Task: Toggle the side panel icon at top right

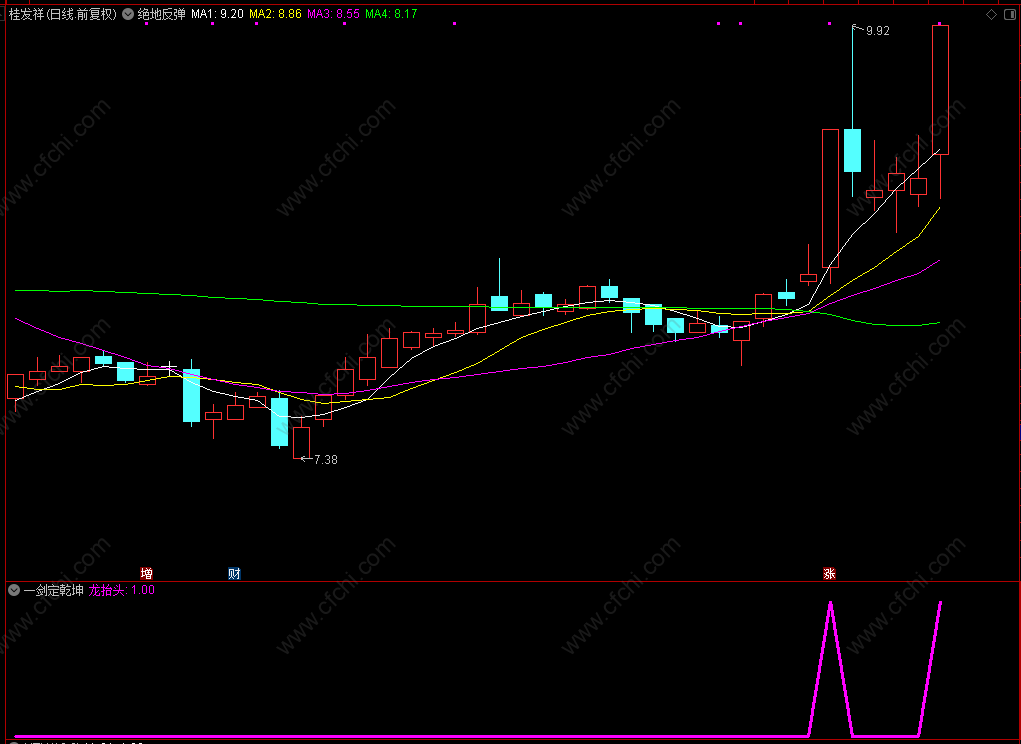Action: coord(1011,14)
